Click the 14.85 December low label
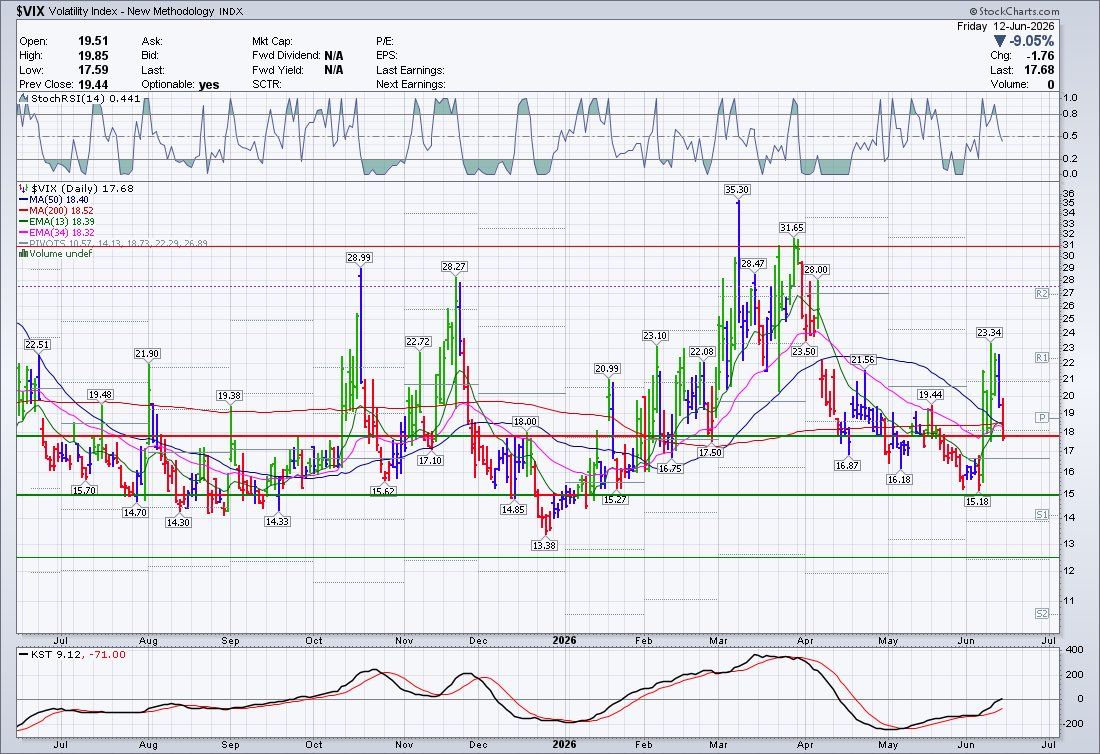1100x754 pixels. pos(513,509)
